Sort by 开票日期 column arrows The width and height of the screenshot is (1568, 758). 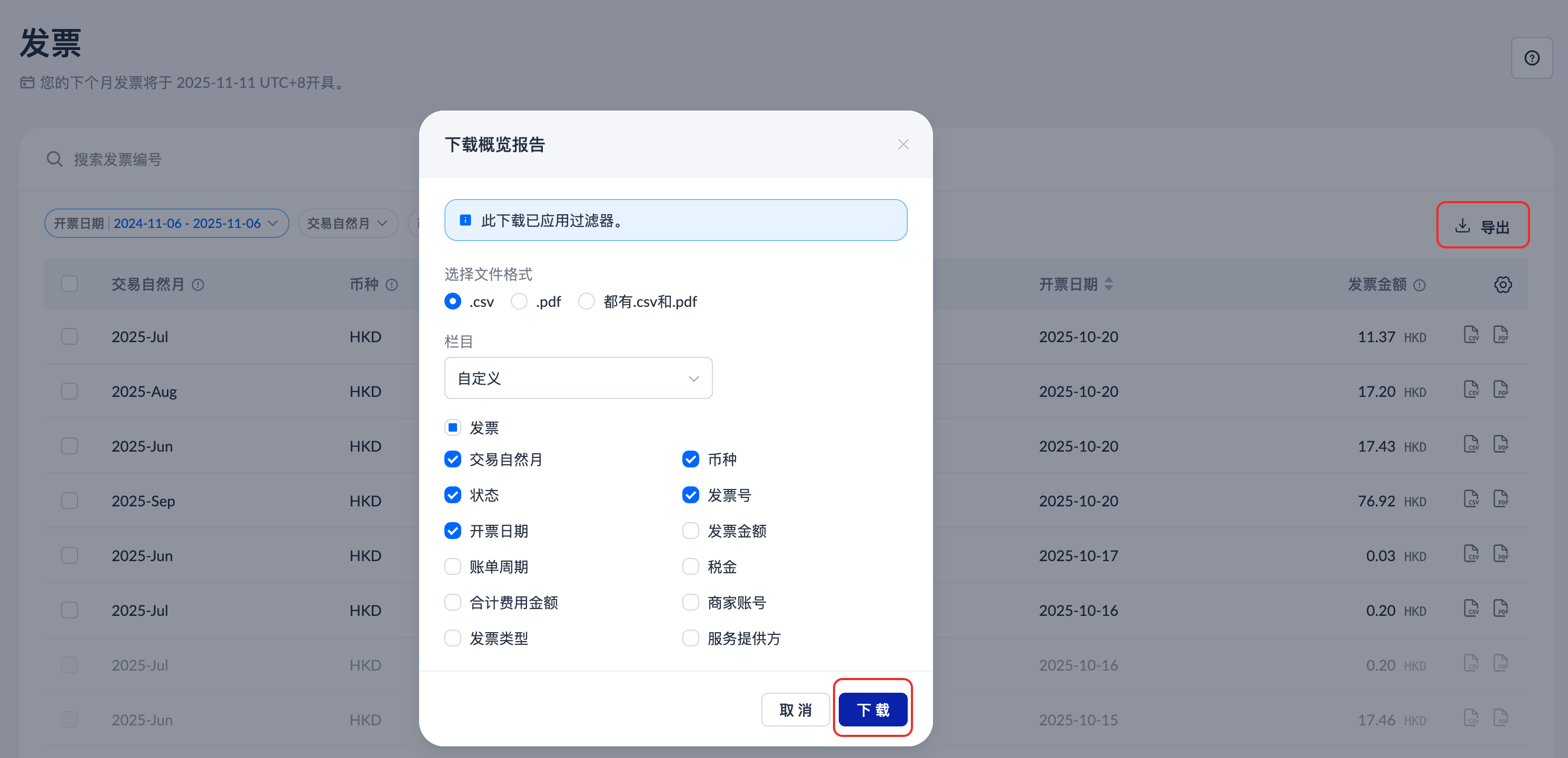pos(1108,284)
